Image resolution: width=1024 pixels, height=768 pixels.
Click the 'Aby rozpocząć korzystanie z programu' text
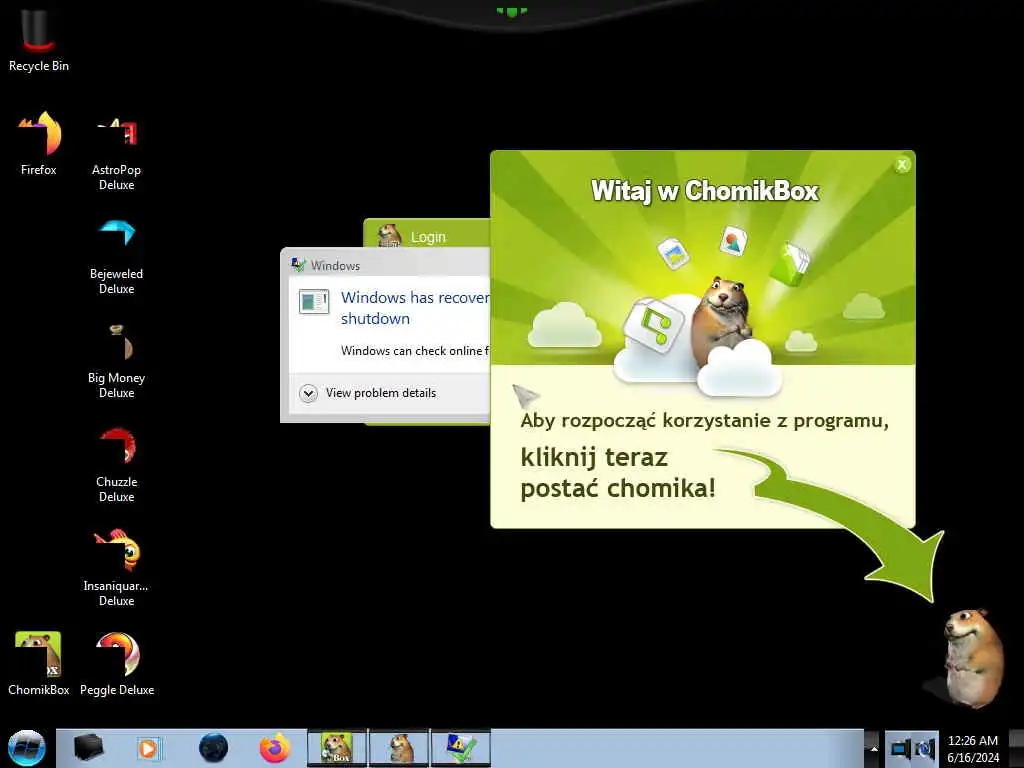[704, 421]
